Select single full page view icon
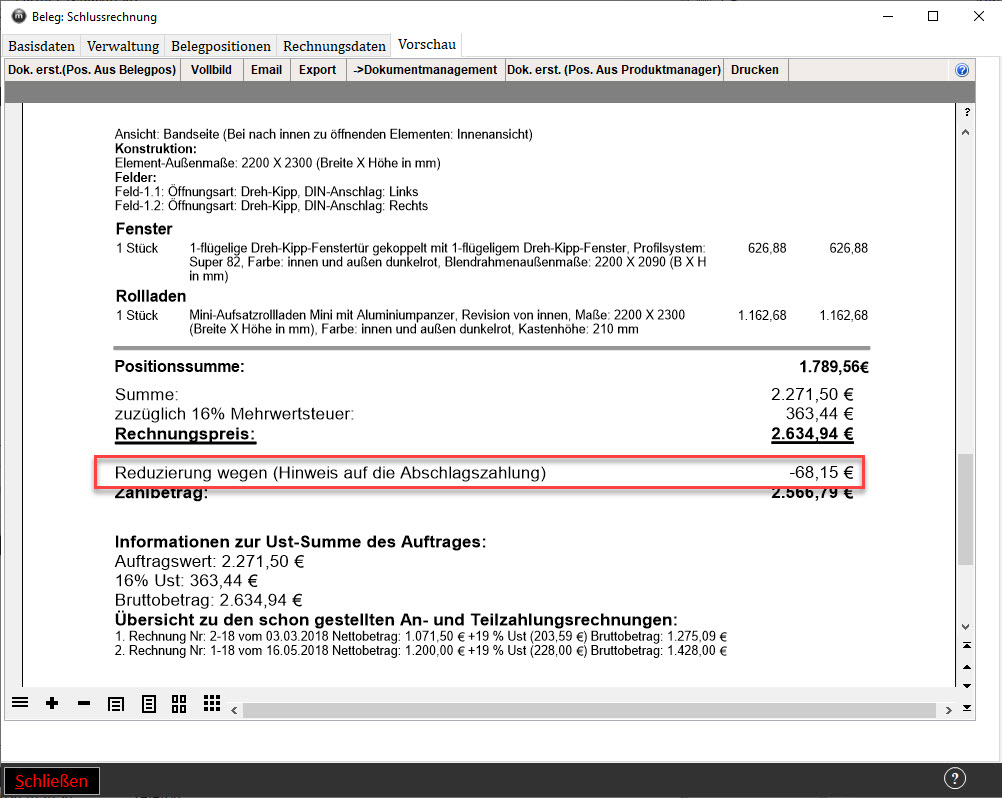 click(x=148, y=704)
